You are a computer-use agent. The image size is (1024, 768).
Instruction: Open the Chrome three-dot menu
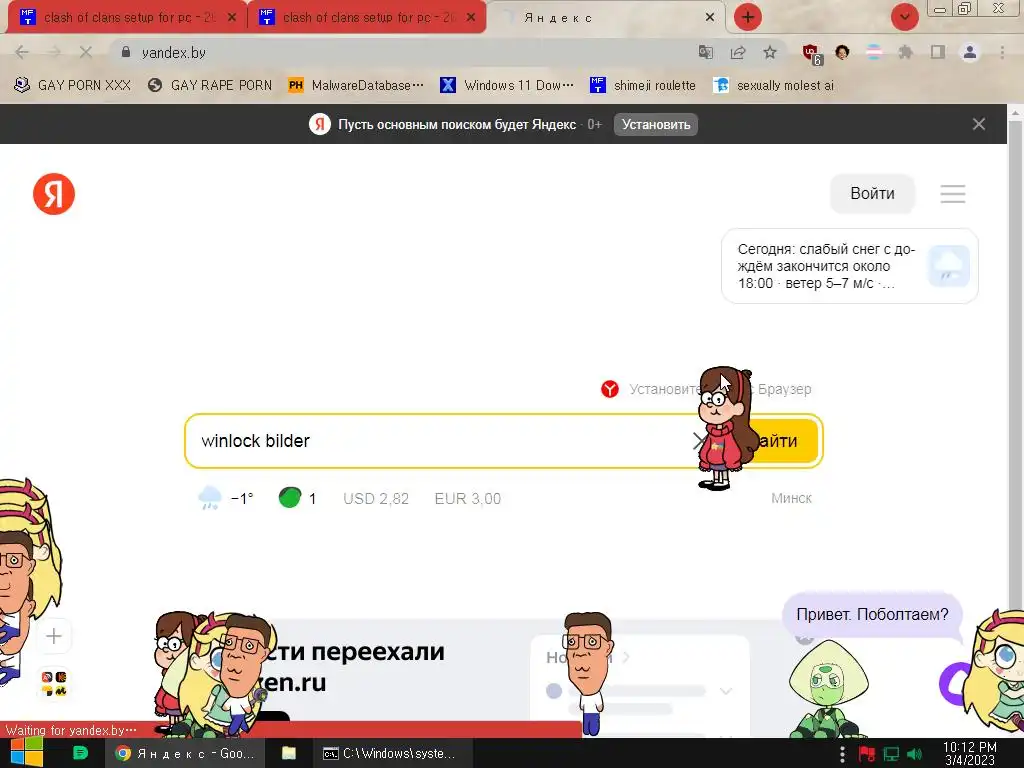[x=1002, y=52]
